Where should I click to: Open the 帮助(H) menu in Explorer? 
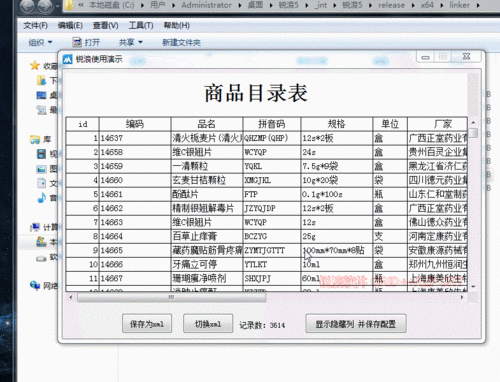pos(177,26)
